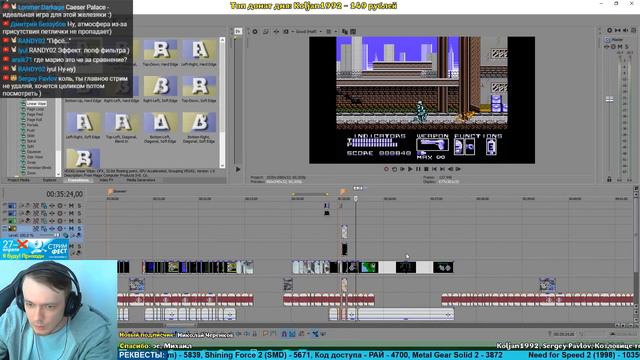Solo the Master bus
The width and height of the screenshot is (640, 360).
[x=627, y=47]
